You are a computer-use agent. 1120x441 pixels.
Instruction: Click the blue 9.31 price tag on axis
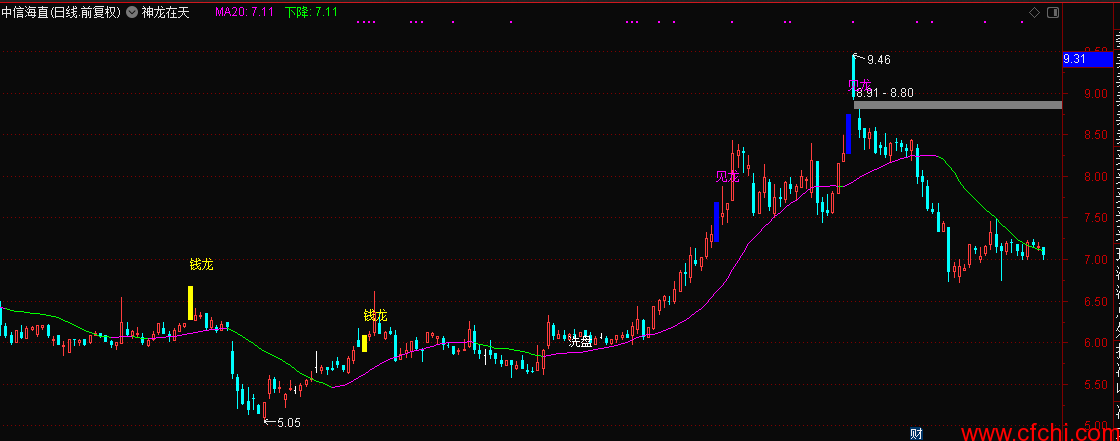[x=1086, y=59]
